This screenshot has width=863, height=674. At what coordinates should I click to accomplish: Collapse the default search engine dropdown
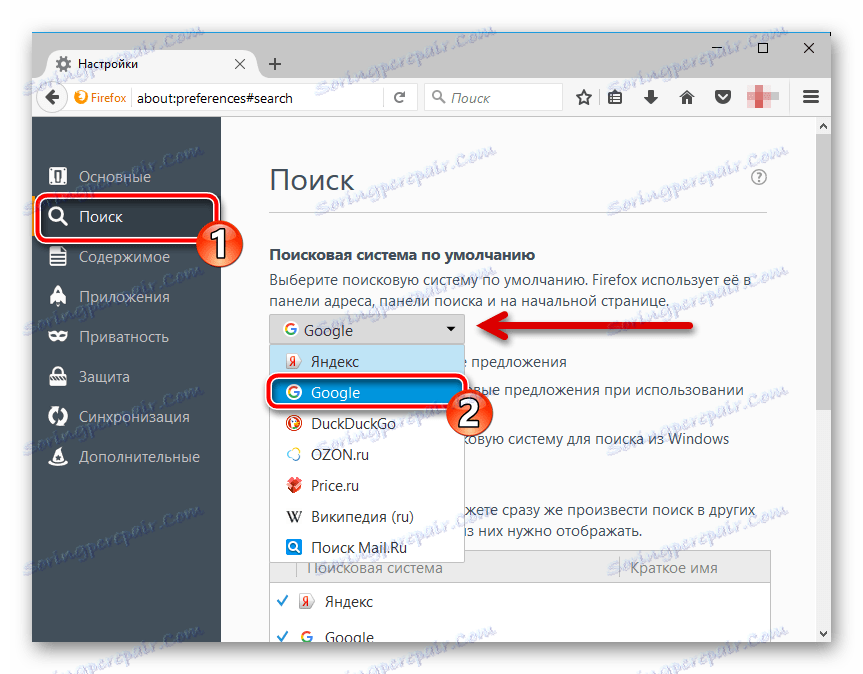(367, 330)
